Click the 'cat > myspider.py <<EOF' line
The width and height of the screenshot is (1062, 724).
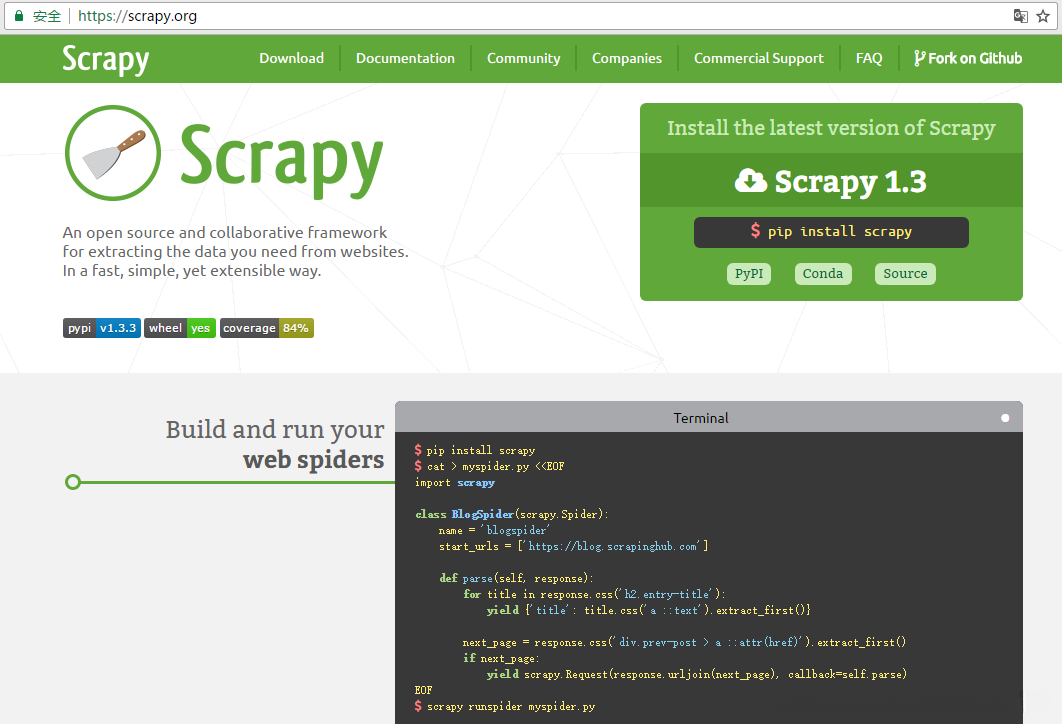click(489, 466)
